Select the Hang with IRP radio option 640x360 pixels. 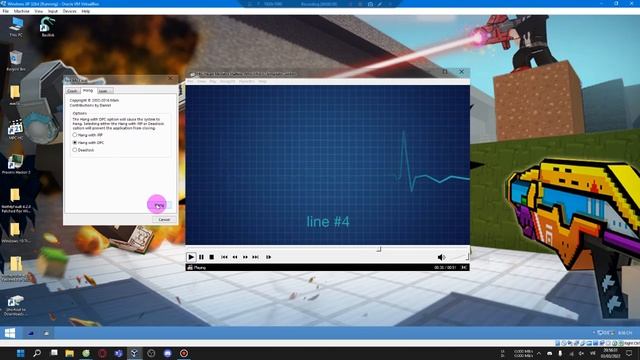(75, 135)
